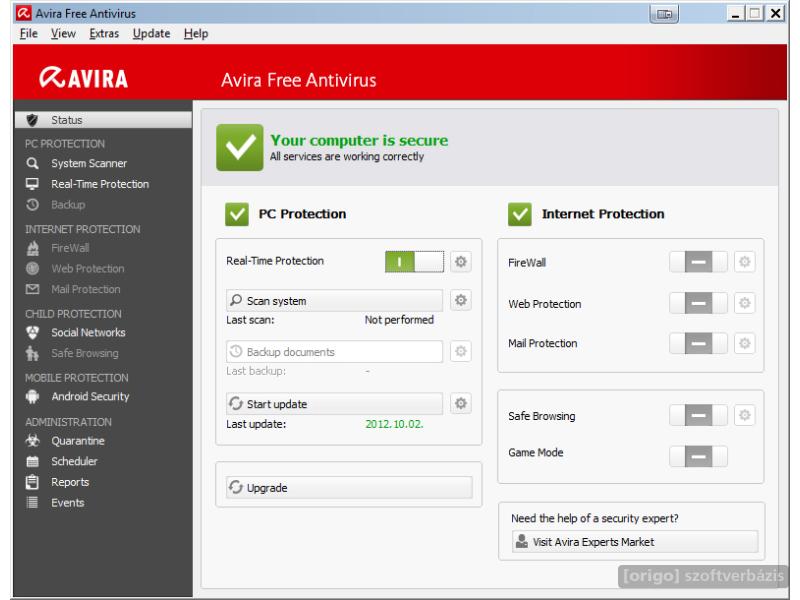
Task: Open the File menu
Action: pyautogui.click(x=29, y=34)
